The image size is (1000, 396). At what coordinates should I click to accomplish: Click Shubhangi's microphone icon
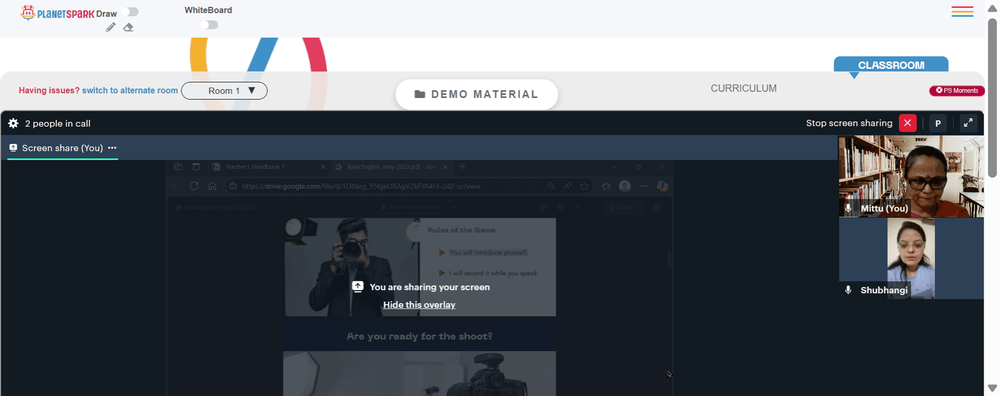[x=848, y=290]
